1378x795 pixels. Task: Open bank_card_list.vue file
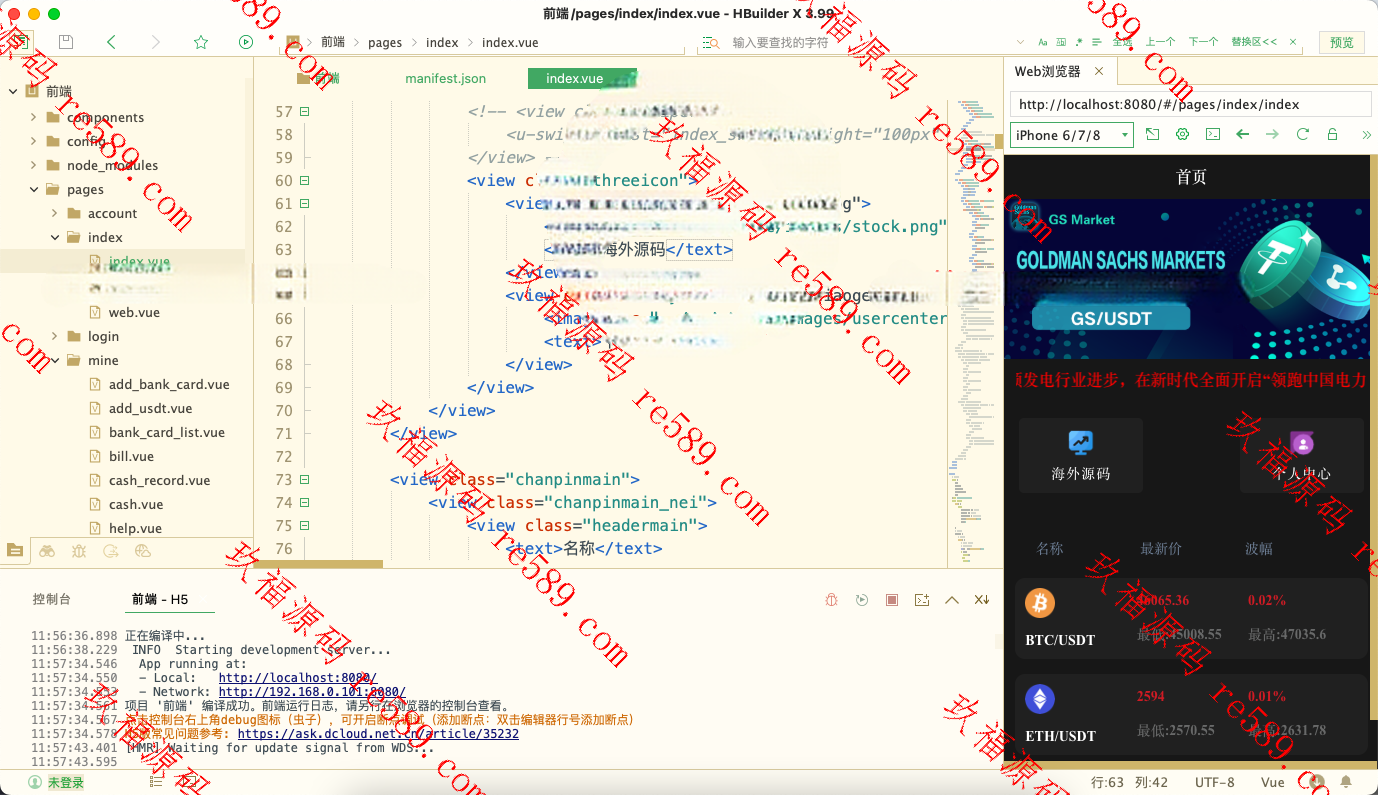[x=166, y=432]
